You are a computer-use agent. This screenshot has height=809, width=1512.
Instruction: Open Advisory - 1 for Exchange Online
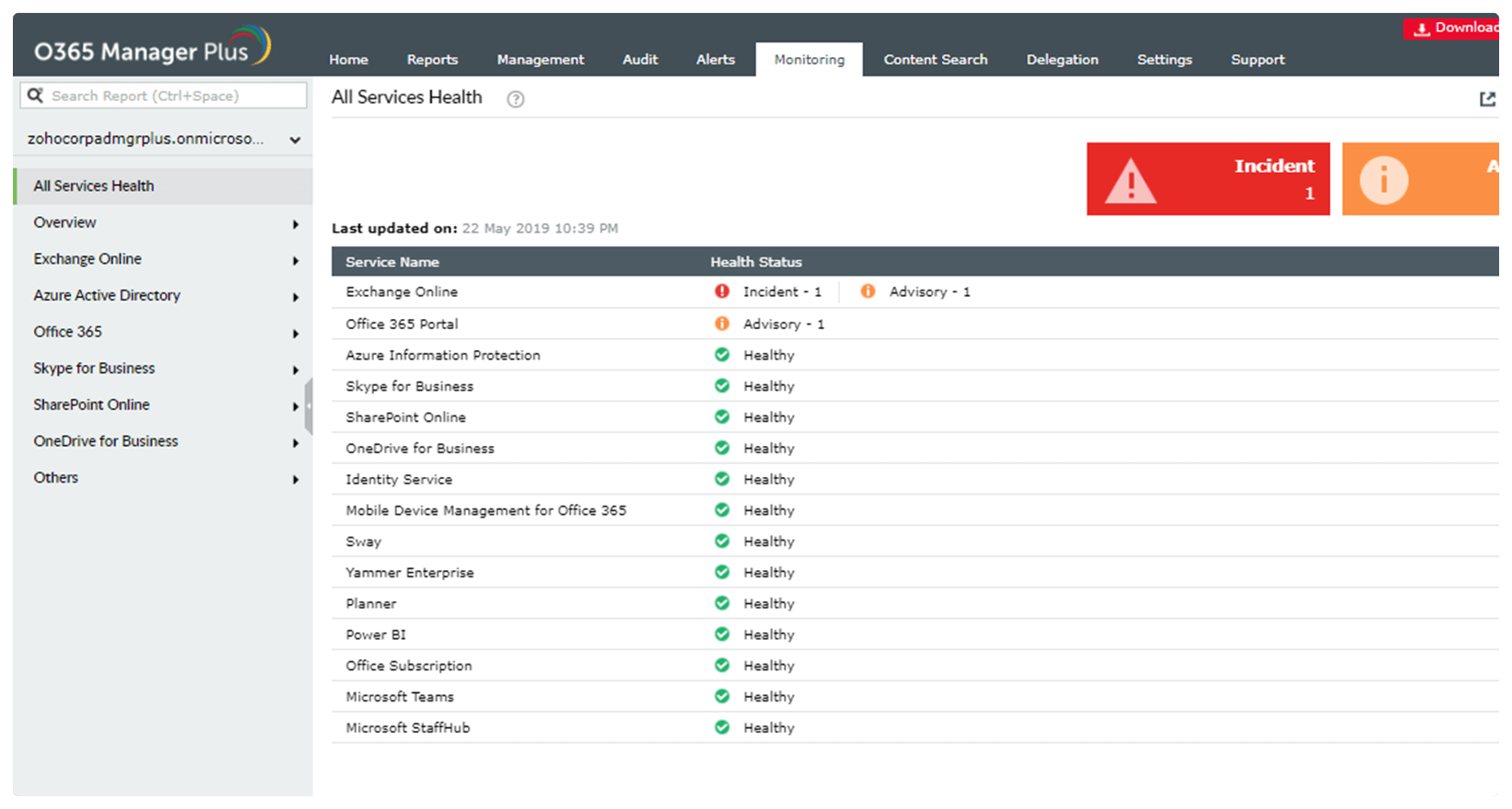[930, 291]
